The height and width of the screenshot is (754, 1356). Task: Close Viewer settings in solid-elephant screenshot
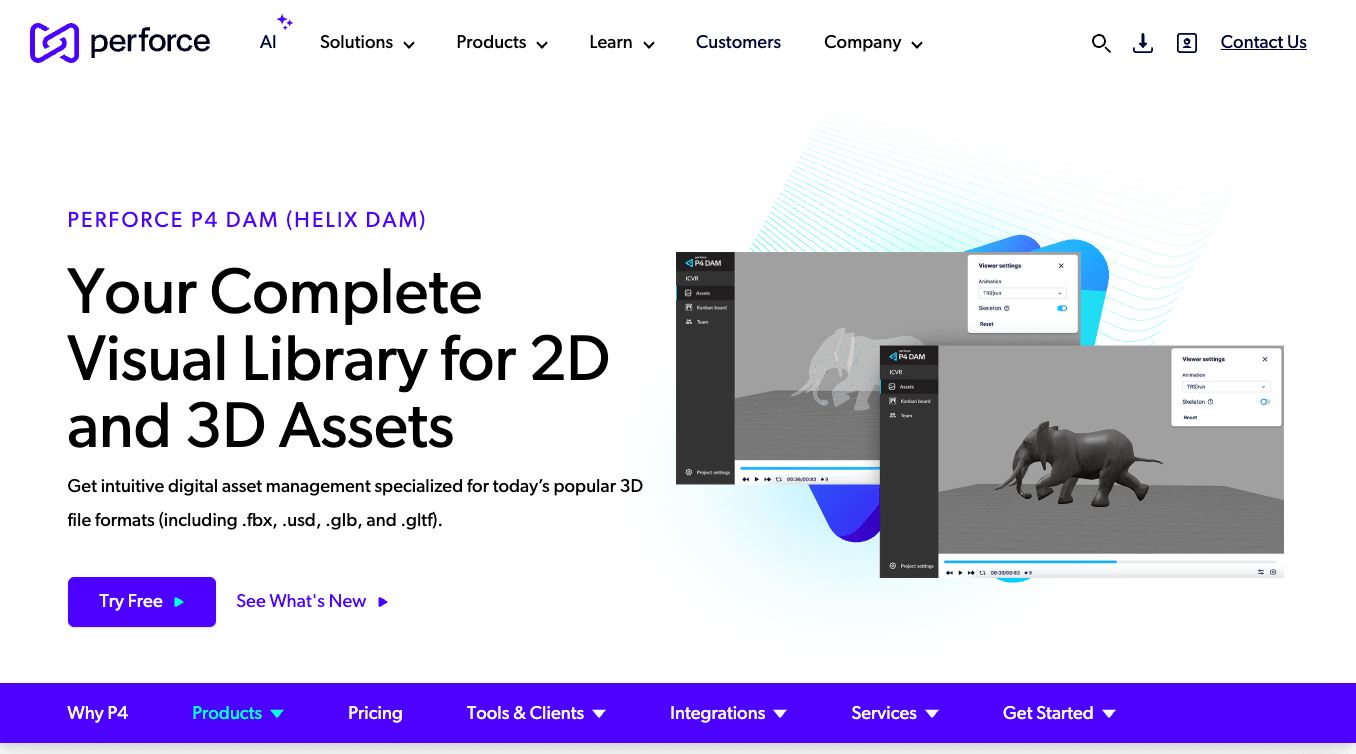click(1265, 359)
